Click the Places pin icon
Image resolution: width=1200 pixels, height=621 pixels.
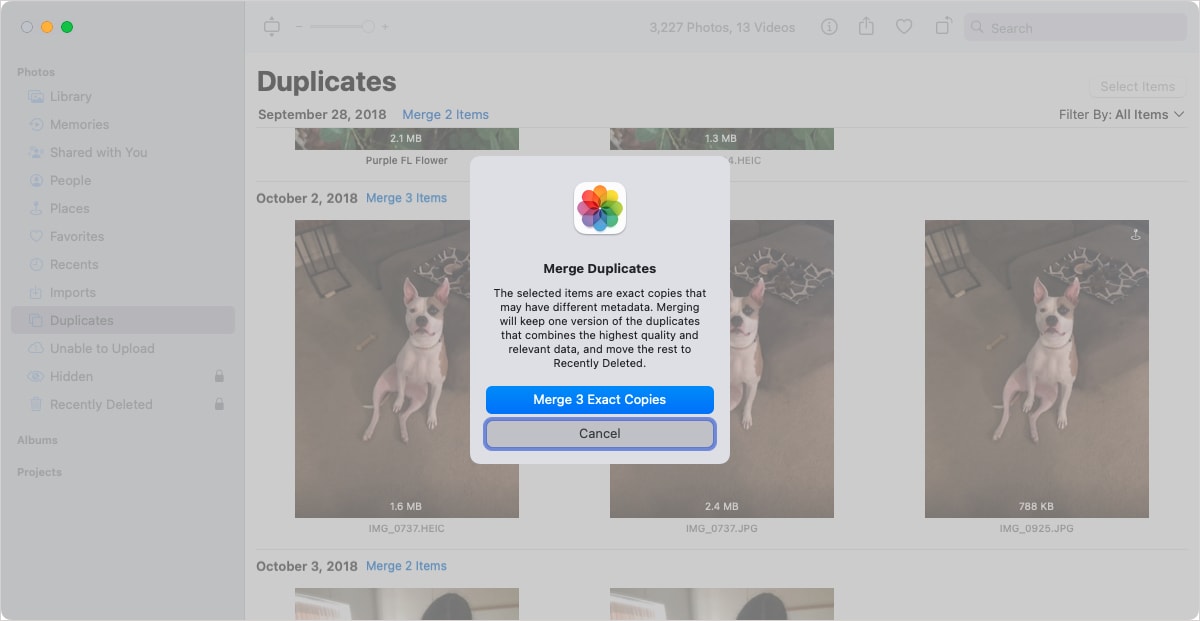36,209
